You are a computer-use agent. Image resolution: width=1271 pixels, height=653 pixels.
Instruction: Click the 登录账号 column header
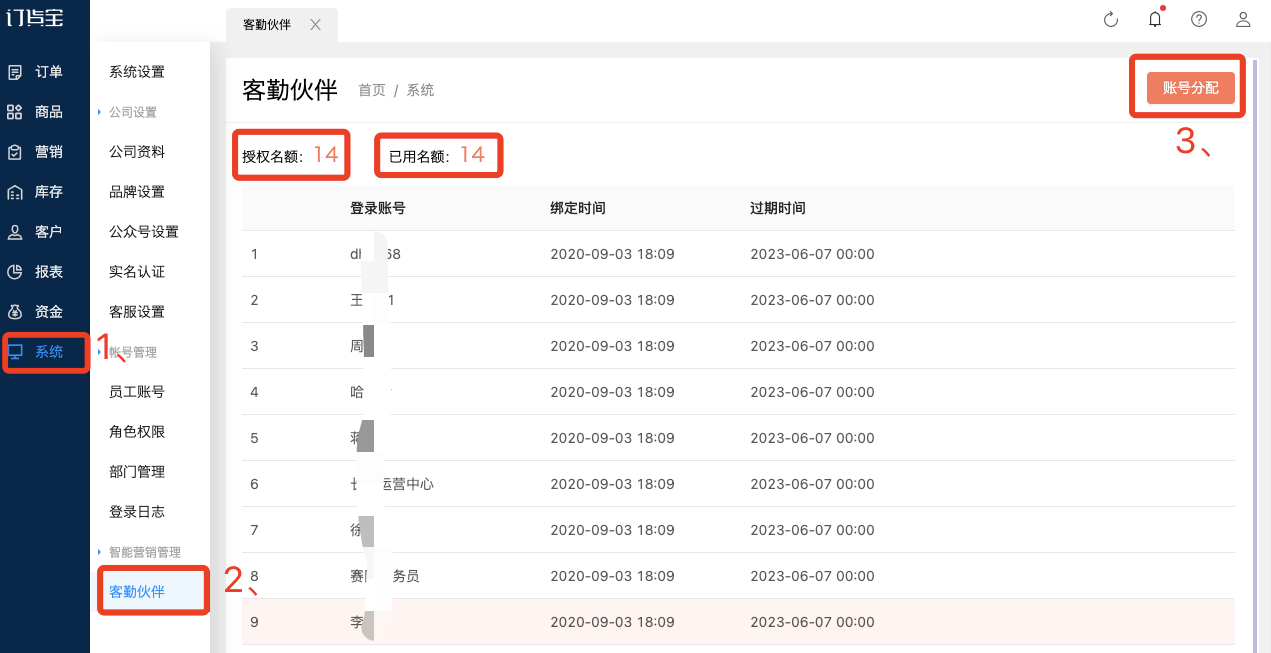(x=377, y=208)
